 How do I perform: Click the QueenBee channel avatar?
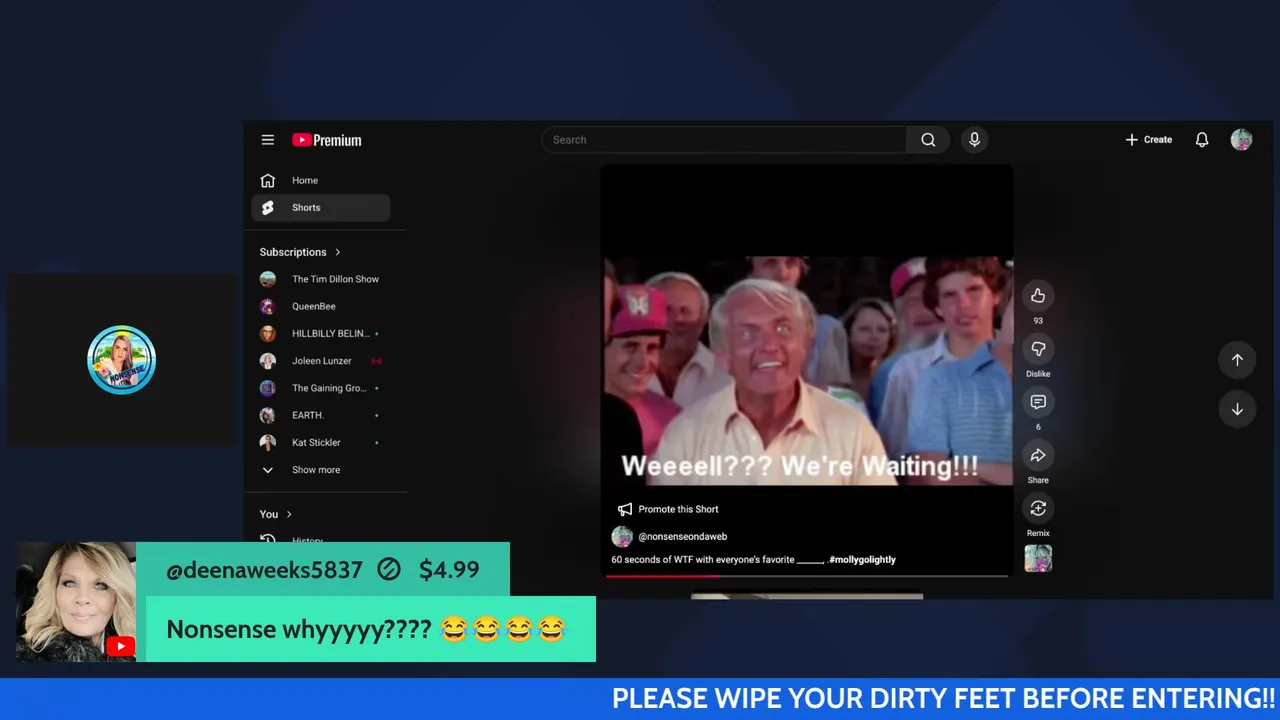click(267, 306)
